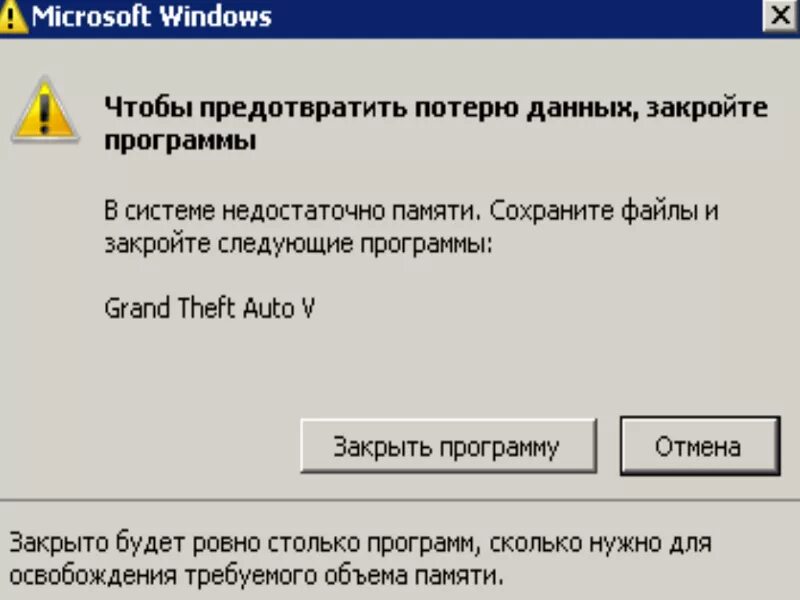Close the dialog with the X button

click(x=780, y=16)
